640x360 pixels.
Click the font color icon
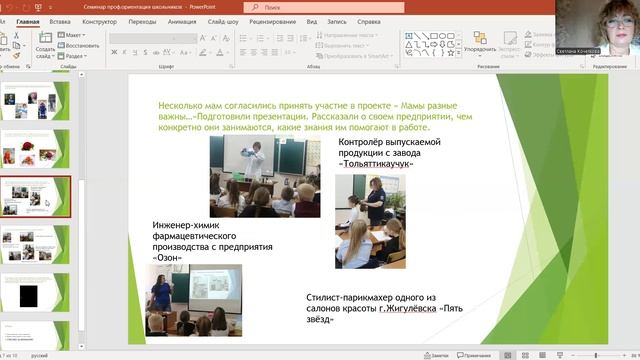click(x=220, y=53)
